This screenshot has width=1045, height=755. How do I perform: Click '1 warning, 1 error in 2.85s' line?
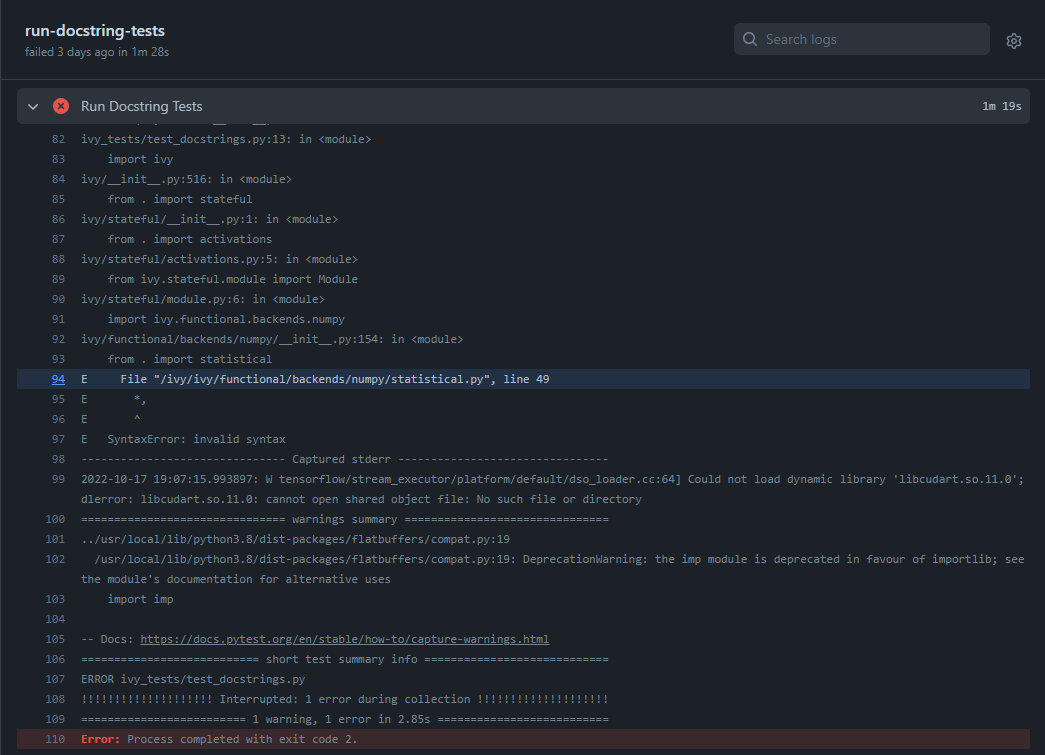coord(345,719)
